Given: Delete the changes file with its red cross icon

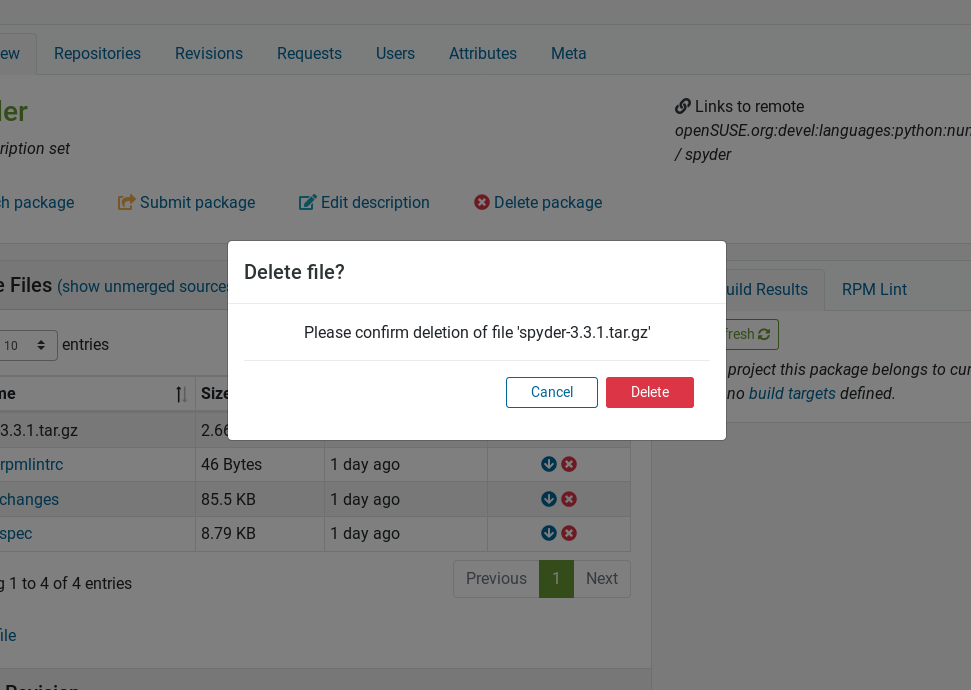Looking at the screenshot, I should pos(569,498).
